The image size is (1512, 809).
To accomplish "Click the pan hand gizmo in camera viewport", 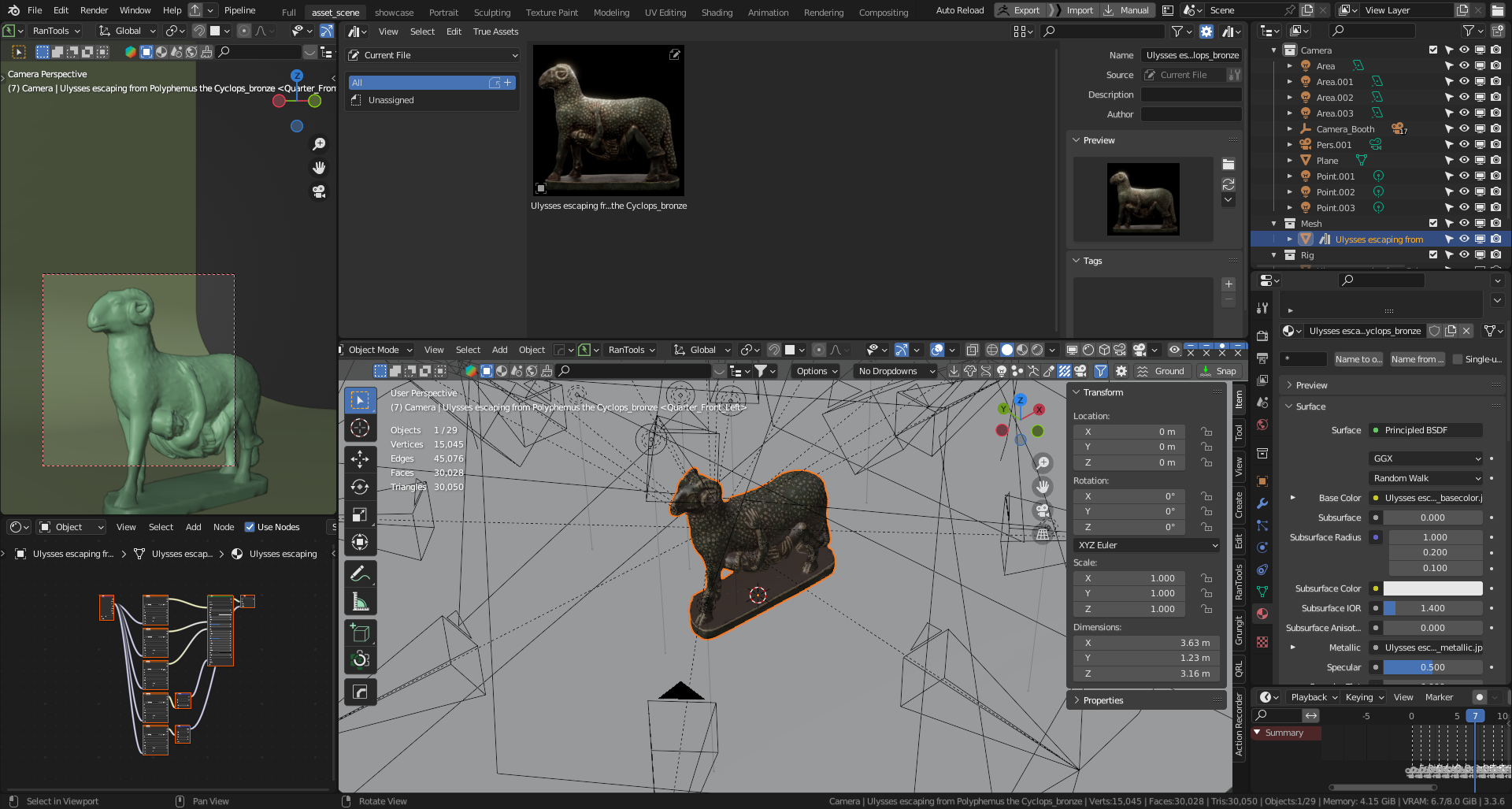I will (x=319, y=168).
